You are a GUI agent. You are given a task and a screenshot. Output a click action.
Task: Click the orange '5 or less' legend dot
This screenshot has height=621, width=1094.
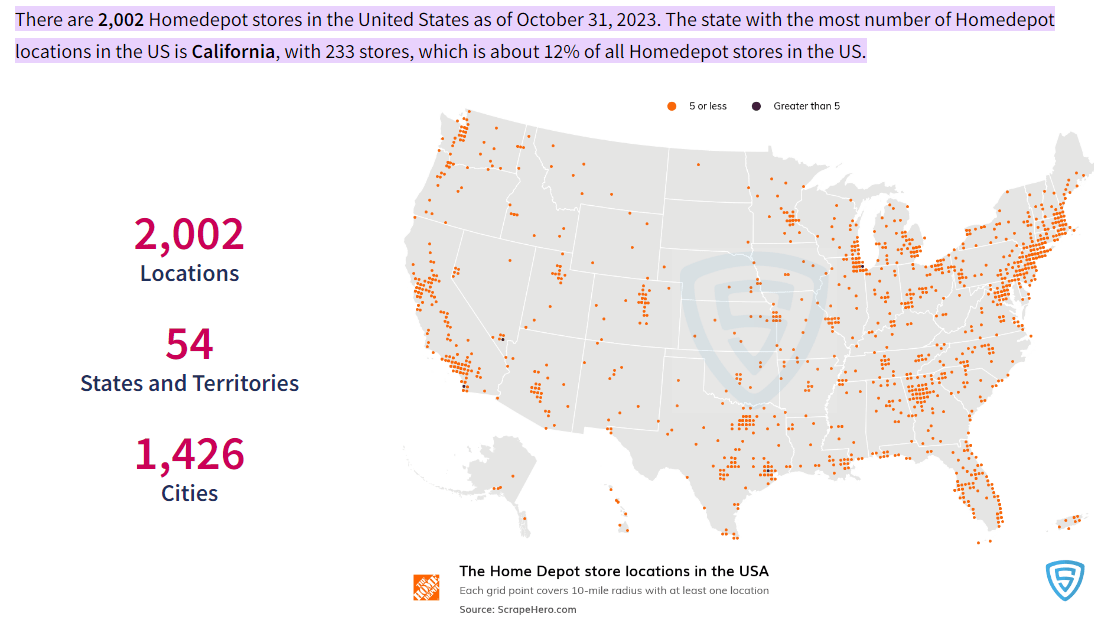[671, 106]
